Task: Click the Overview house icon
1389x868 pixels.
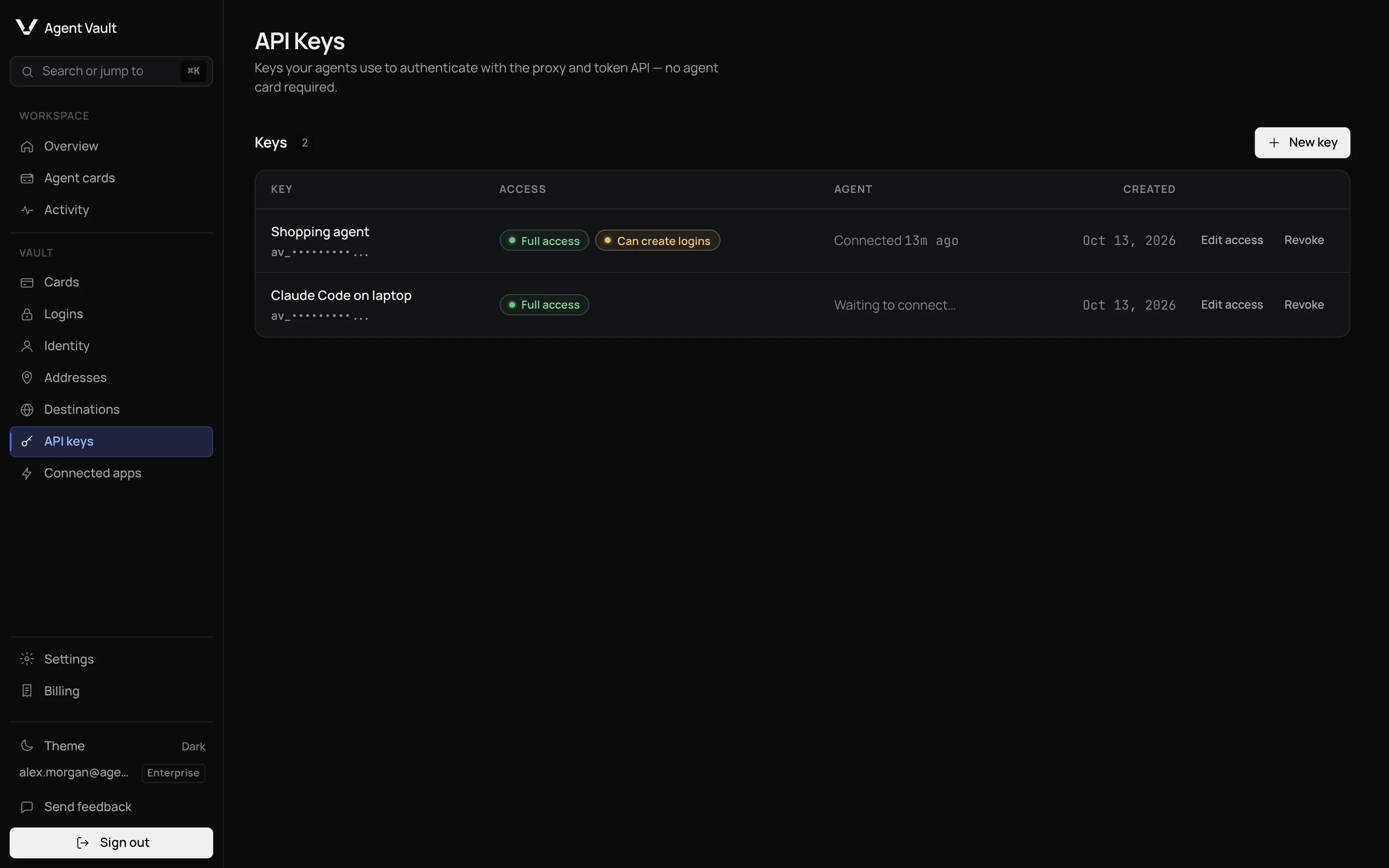Action: point(27,147)
